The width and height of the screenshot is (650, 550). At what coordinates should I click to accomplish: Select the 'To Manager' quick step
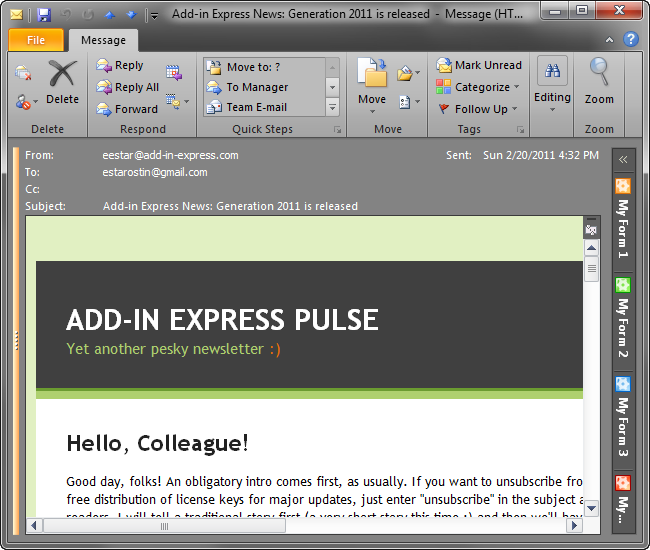click(x=264, y=87)
